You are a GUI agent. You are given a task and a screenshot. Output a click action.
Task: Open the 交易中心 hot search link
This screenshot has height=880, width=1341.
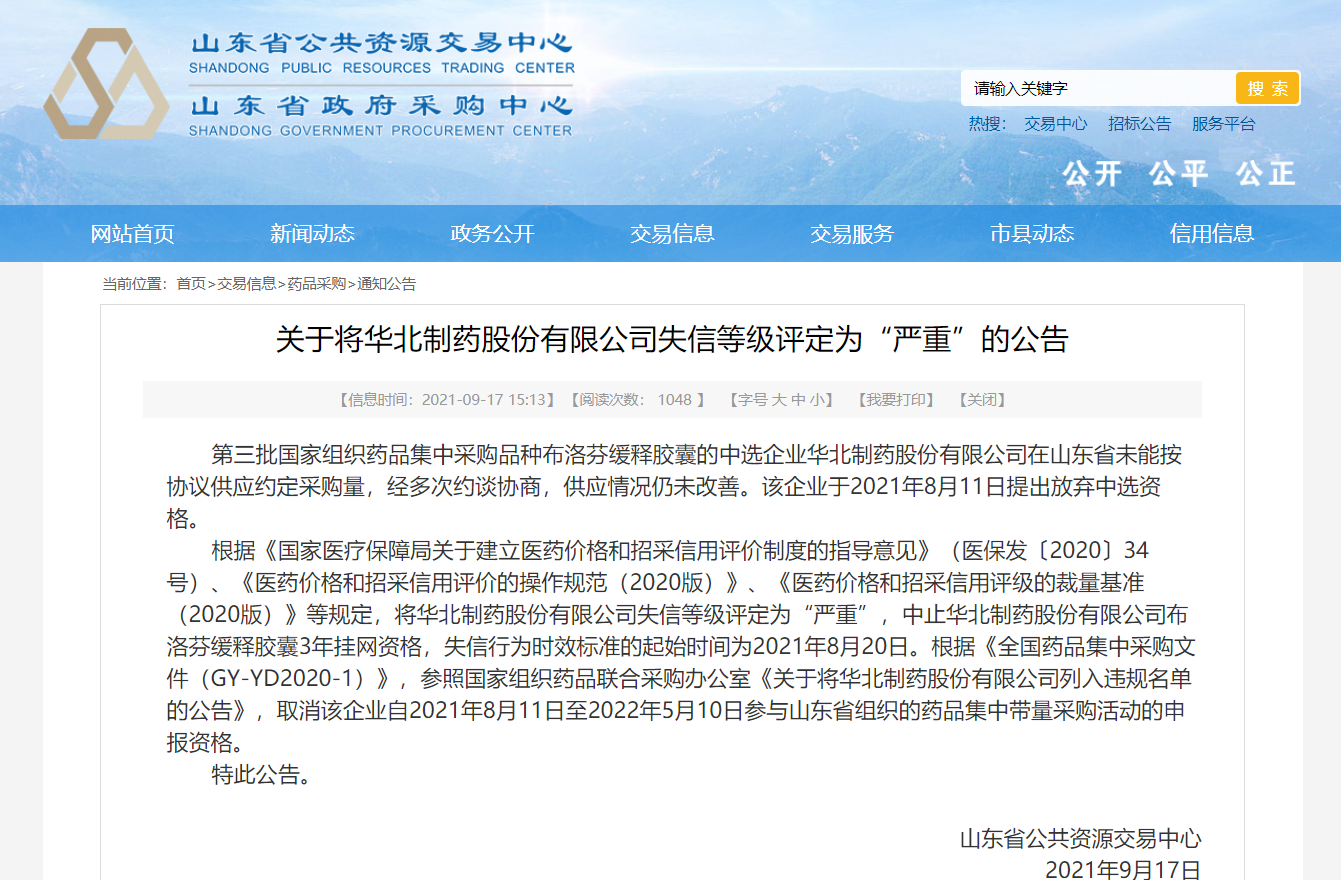pos(1056,123)
